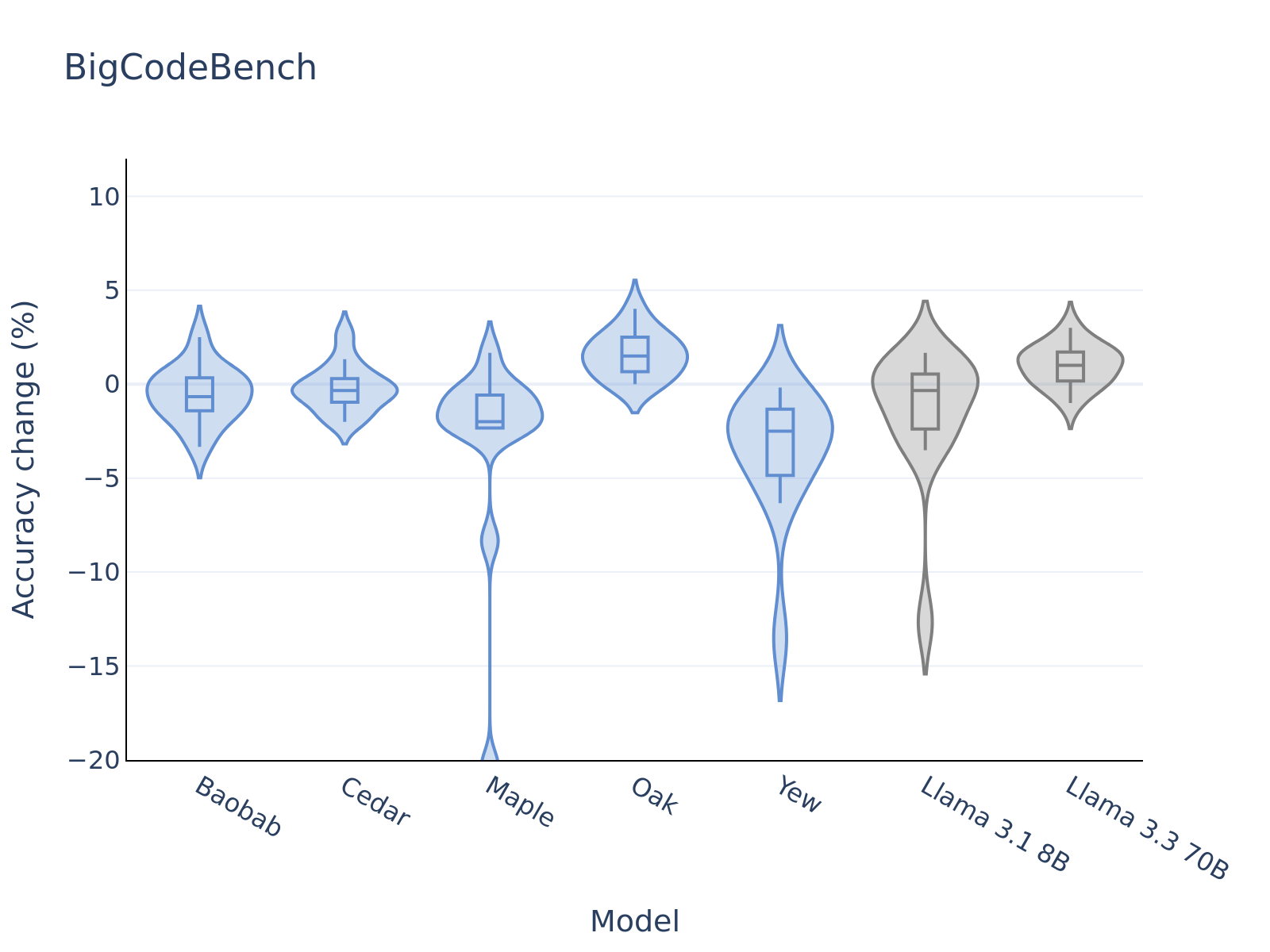Click the BigCodeBench chart title

[190, 68]
